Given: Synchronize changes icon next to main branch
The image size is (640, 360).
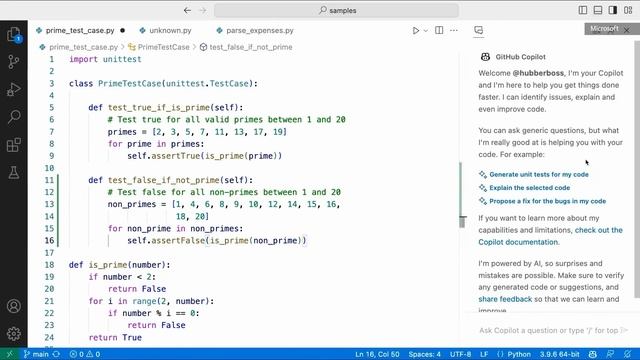Looking at the screenshot, I should tap(56, 354).
